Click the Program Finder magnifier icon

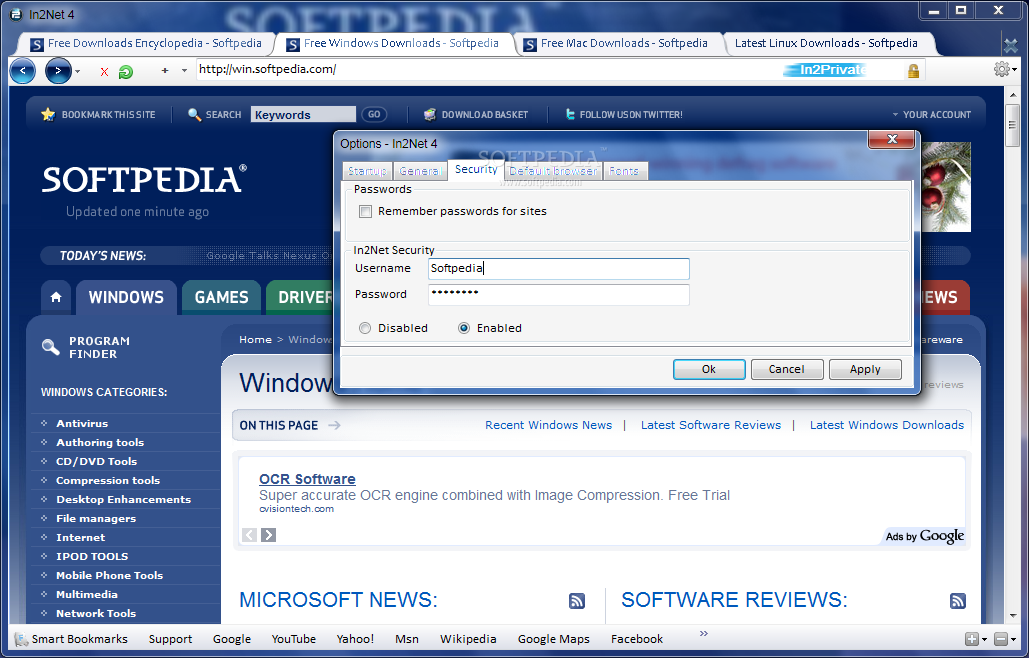click(x=51, y=347)
